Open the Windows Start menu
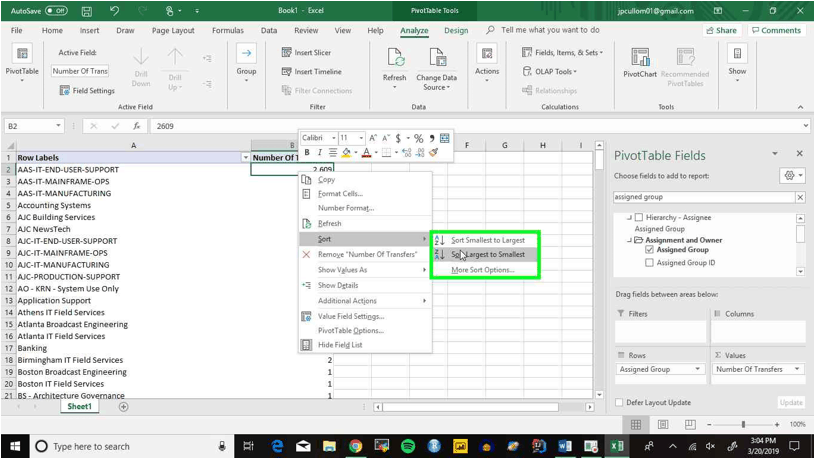816x459 pixels. click(15, 446)
